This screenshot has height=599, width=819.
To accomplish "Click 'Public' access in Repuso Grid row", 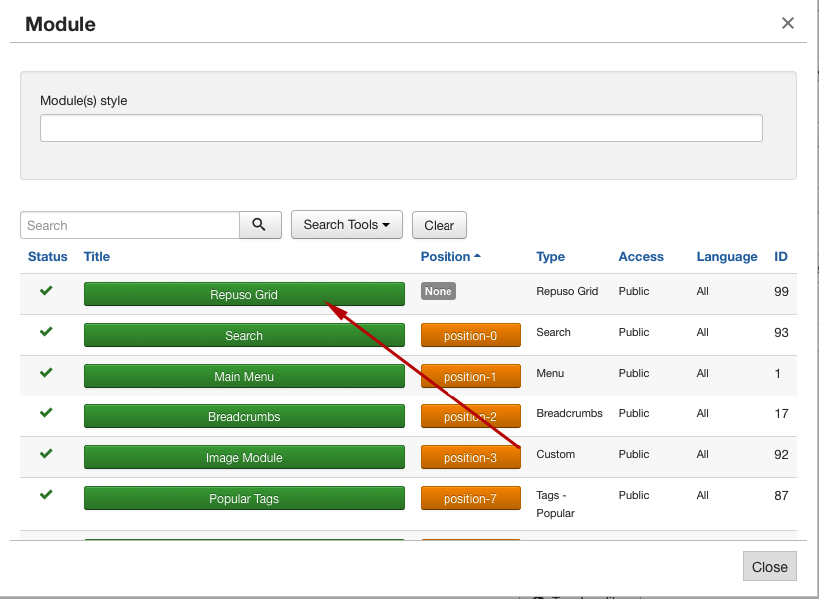I will pyautogui.click(x=634, y=291).
